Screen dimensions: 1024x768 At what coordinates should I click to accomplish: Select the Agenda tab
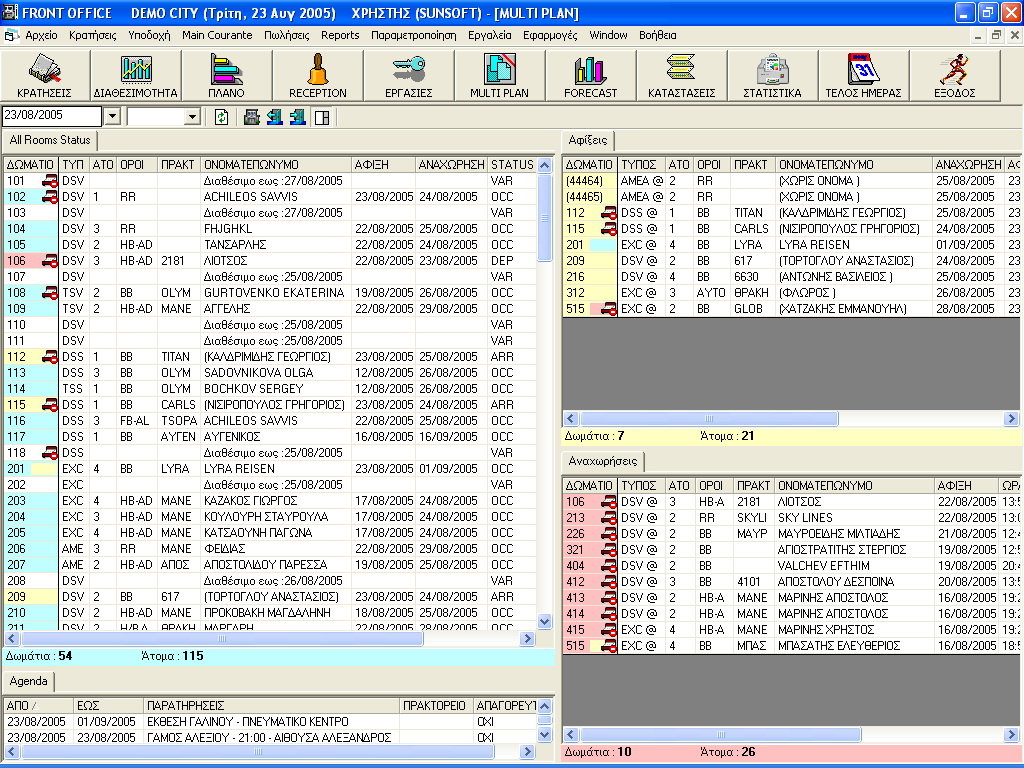28,681
